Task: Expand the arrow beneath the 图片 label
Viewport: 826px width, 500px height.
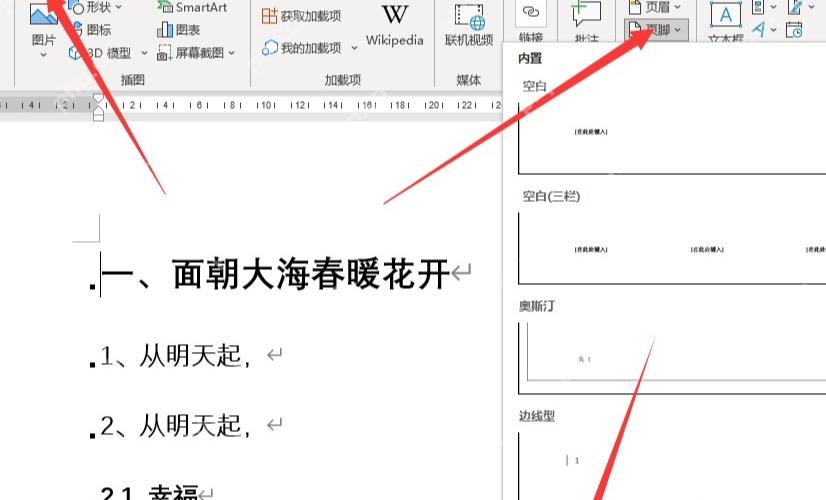Action: click(43, 55)
